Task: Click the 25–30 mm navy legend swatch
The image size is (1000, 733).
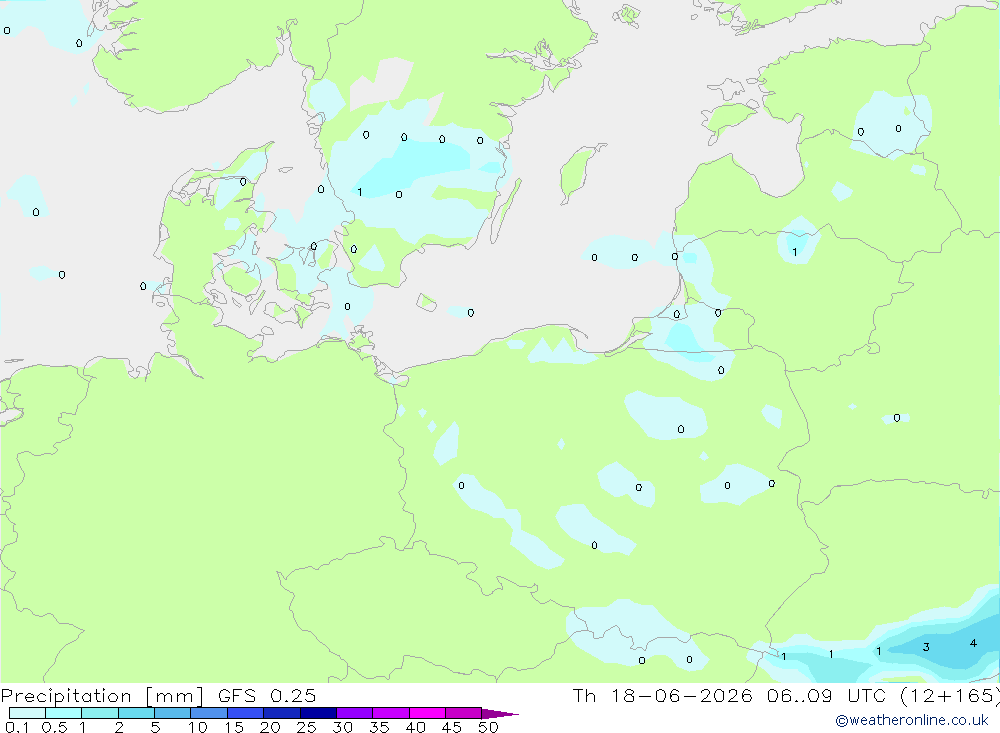Action: [318, 713]
